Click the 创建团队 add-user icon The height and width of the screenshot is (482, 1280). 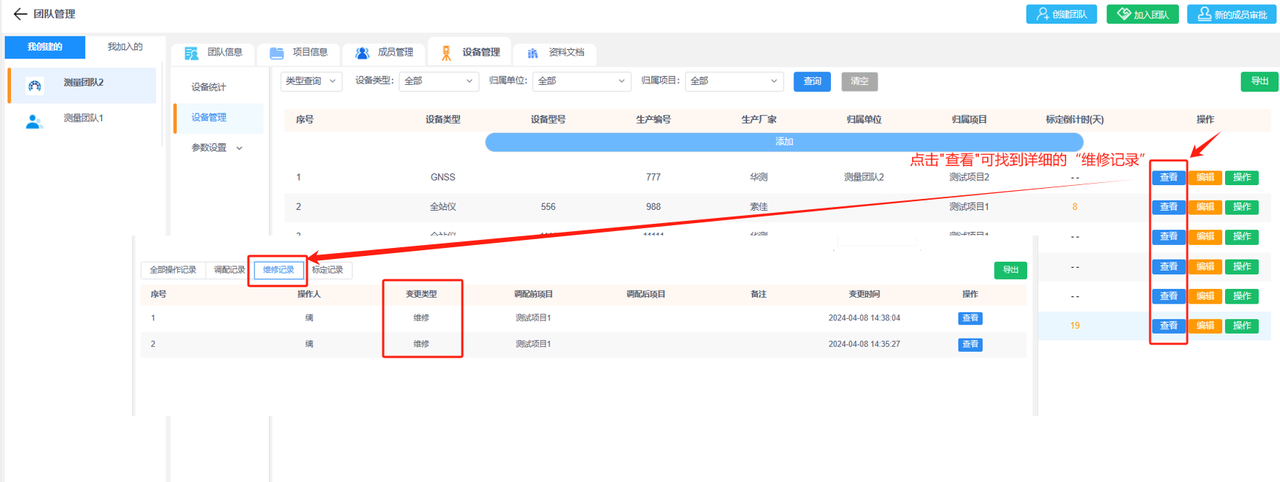tap(1044, 15)
